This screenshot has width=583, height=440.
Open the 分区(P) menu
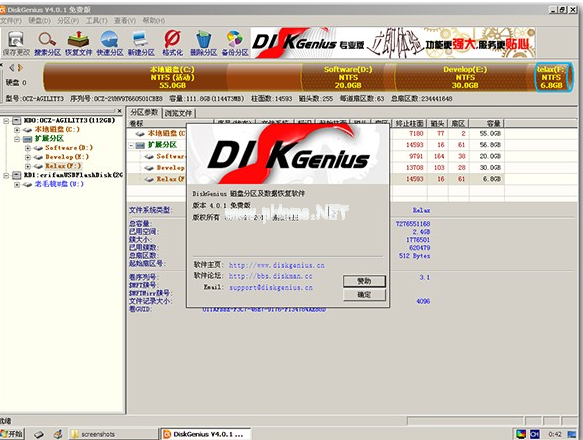[x=68, y=20]
